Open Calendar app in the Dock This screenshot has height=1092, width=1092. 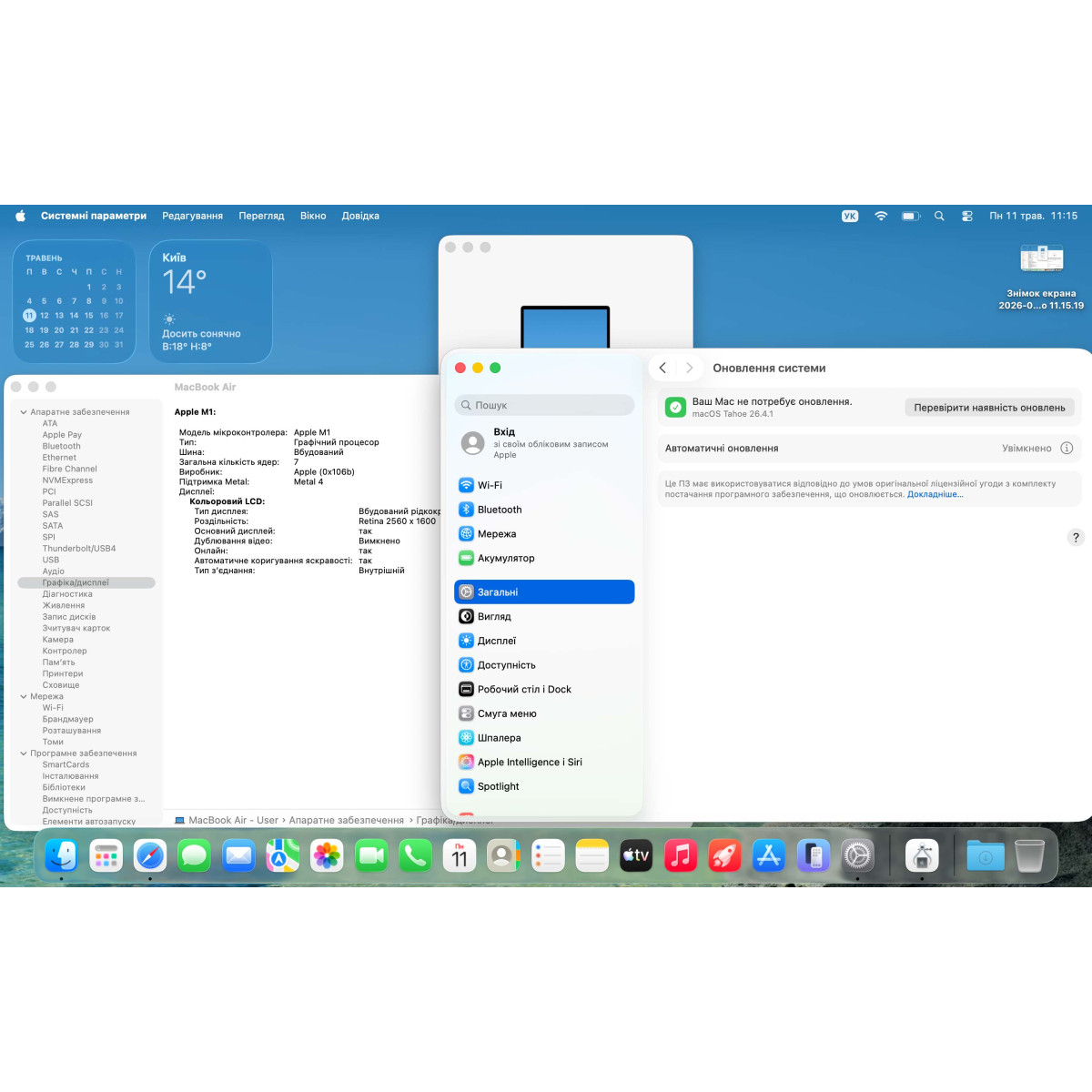(460, 855)
